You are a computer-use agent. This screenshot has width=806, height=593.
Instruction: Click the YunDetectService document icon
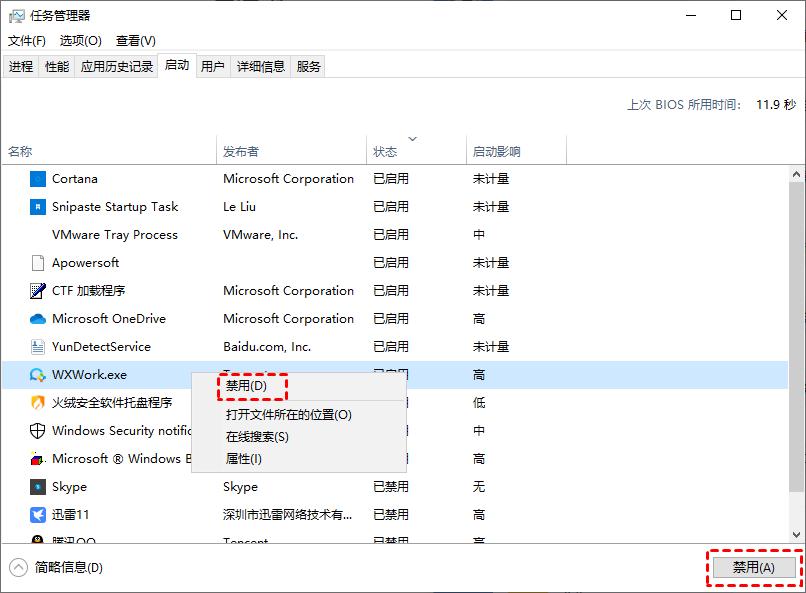(38, 346)
